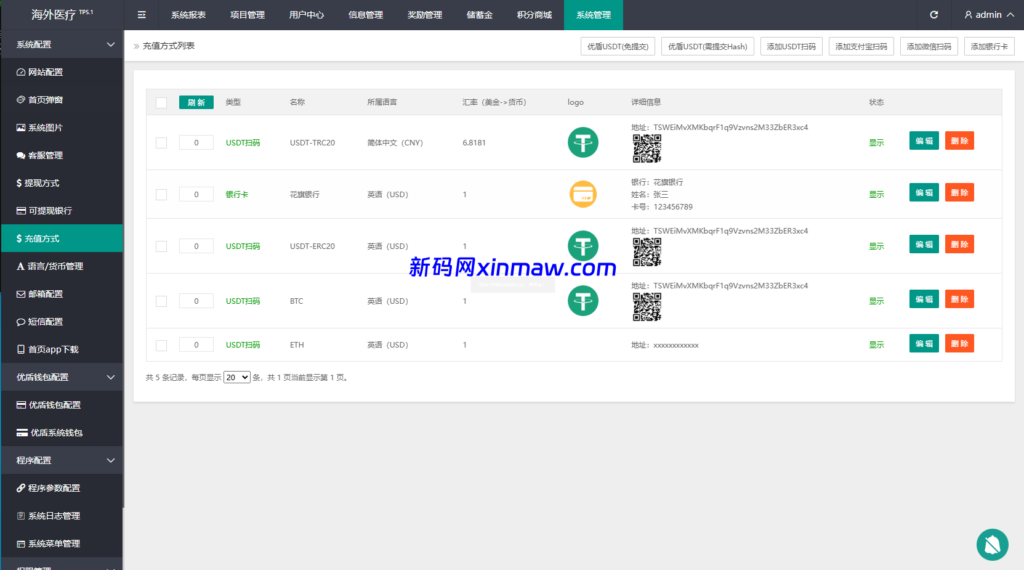The height and width of the screenshot is (570, 1024).
Task: Click the page refresh icon beside admin
Action: tap(934, 14)
